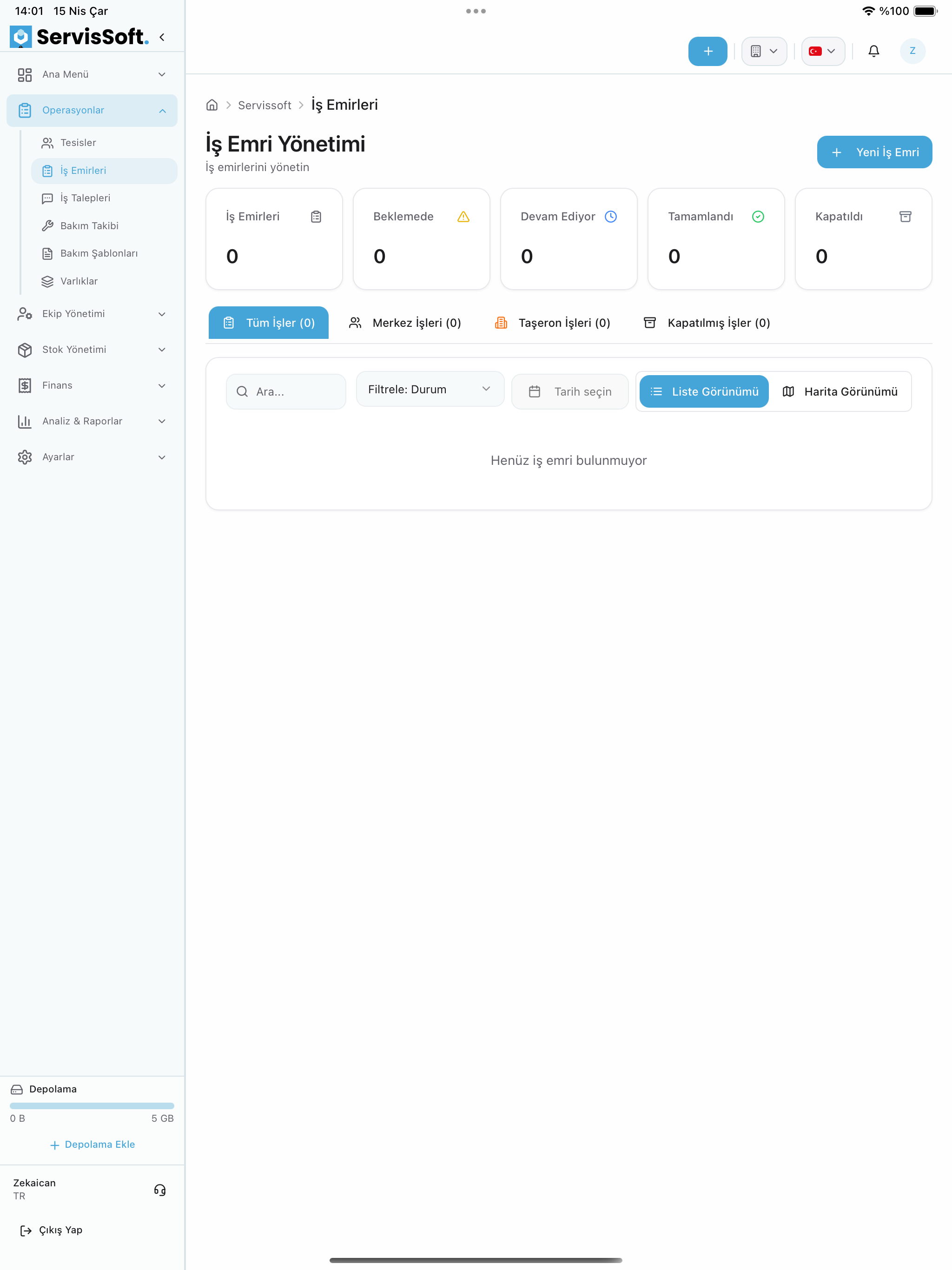Click the İş Emri Yönetimi heading

point(285,144)
